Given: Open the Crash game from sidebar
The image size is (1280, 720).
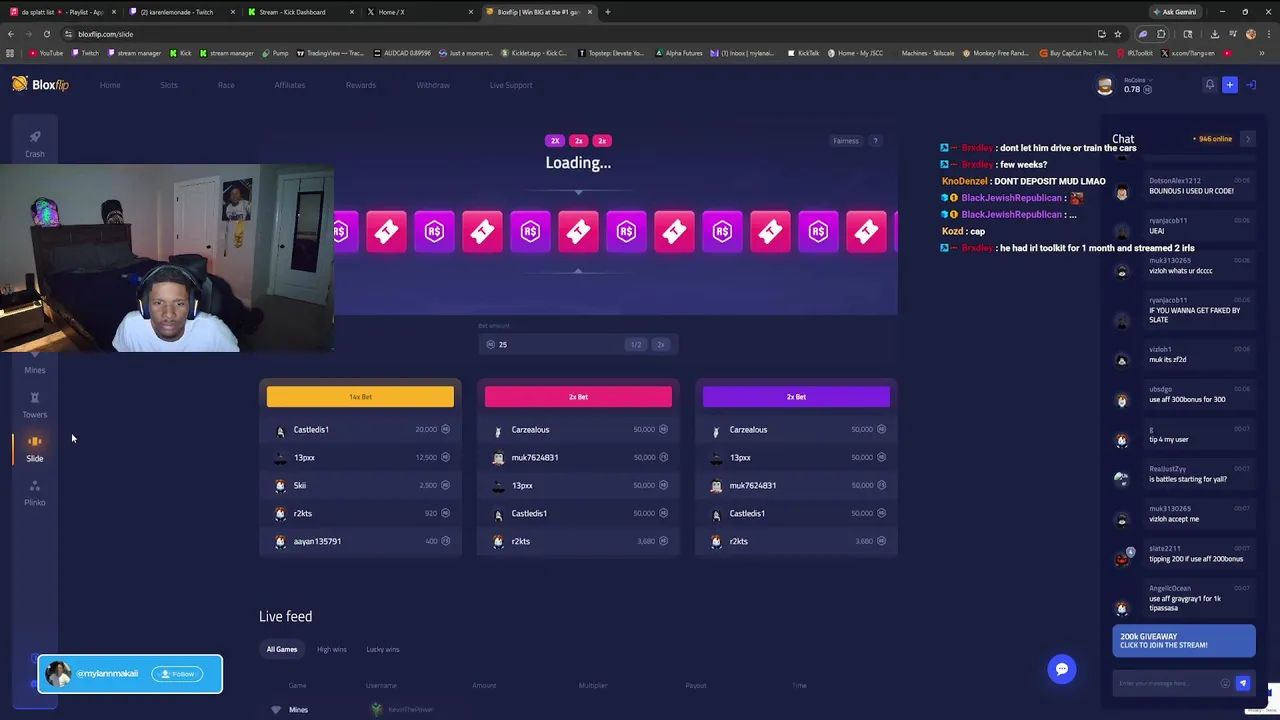Looking at the screenshot, I should pos(35,143).
